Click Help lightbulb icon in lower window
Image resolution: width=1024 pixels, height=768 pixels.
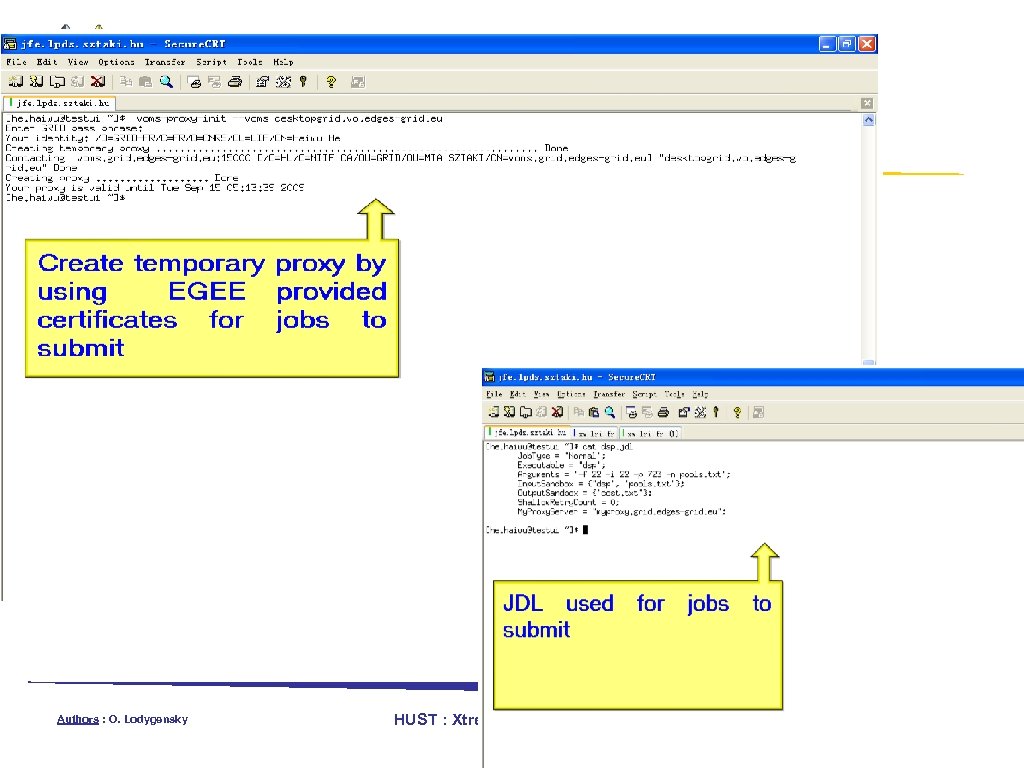pos(737,412)
